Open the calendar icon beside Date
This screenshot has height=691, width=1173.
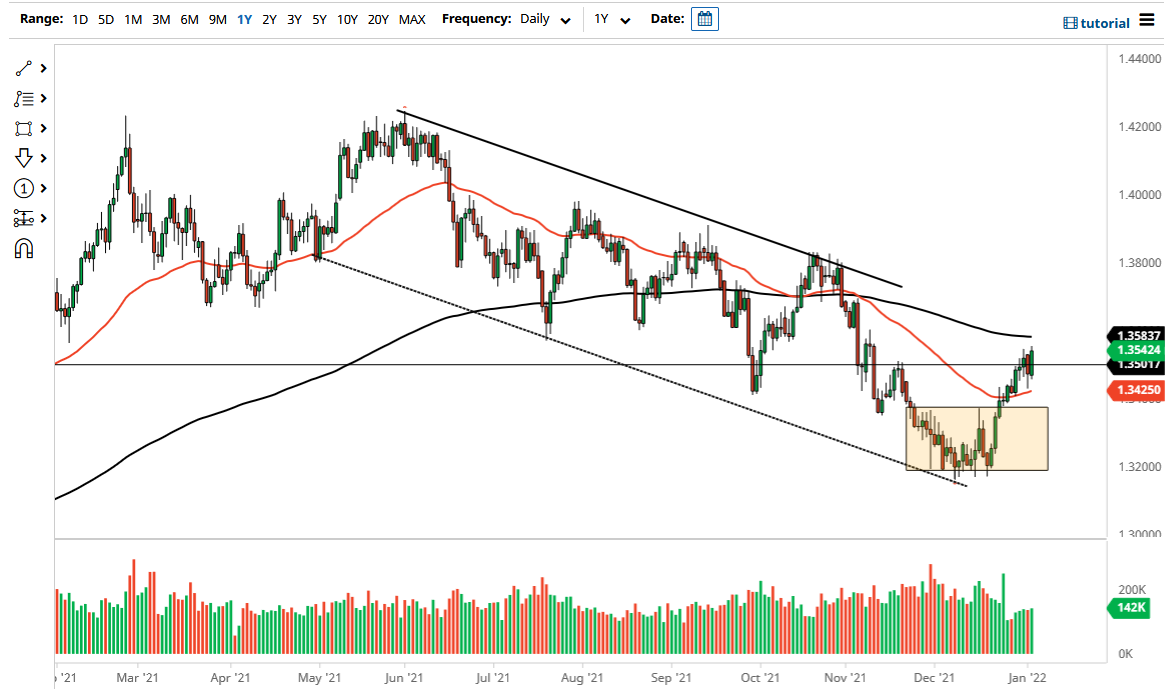coord(705,18)
